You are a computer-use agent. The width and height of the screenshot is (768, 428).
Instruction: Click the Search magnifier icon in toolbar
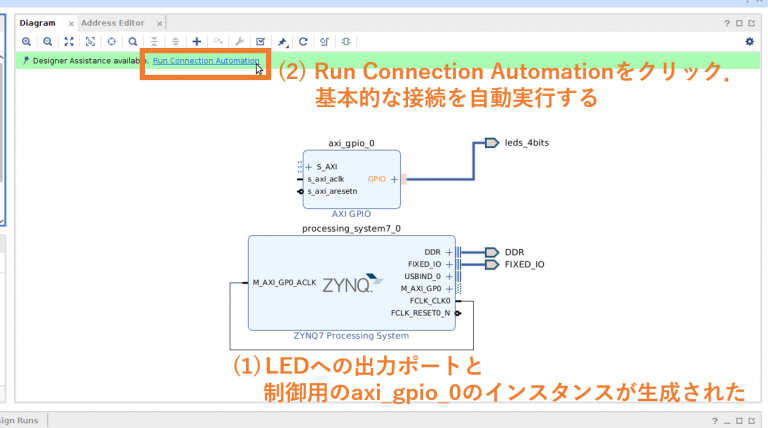[x=132, y=41]
